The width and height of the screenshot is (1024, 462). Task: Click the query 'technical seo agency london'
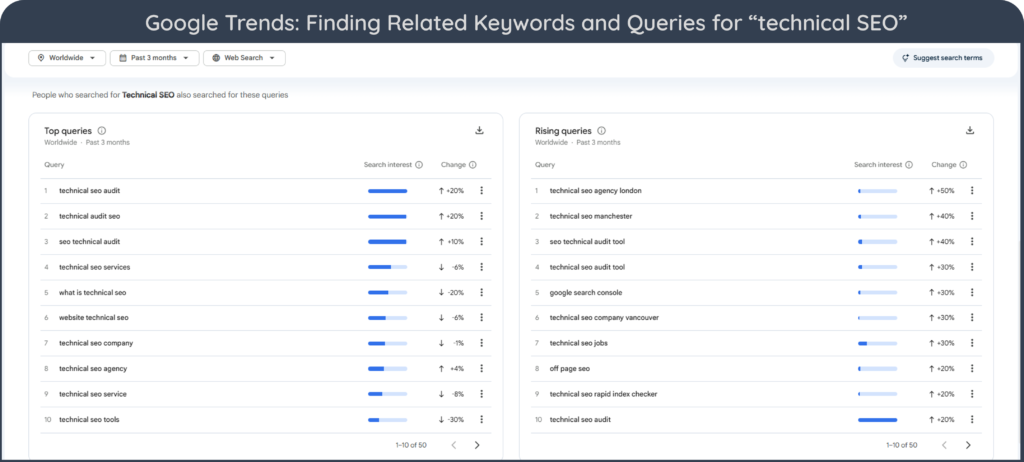point(596,190)
